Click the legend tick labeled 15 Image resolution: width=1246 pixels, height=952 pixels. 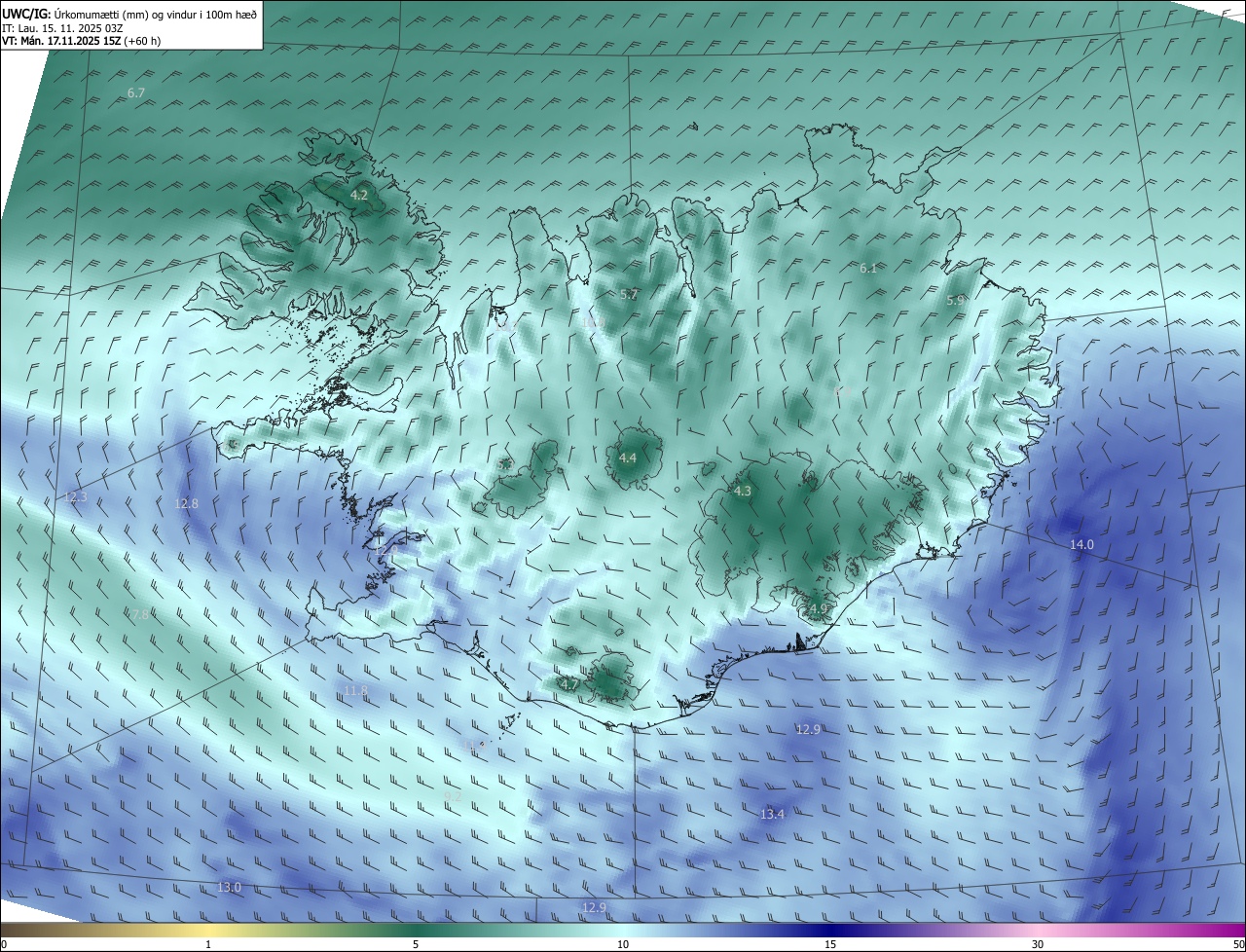830,945
